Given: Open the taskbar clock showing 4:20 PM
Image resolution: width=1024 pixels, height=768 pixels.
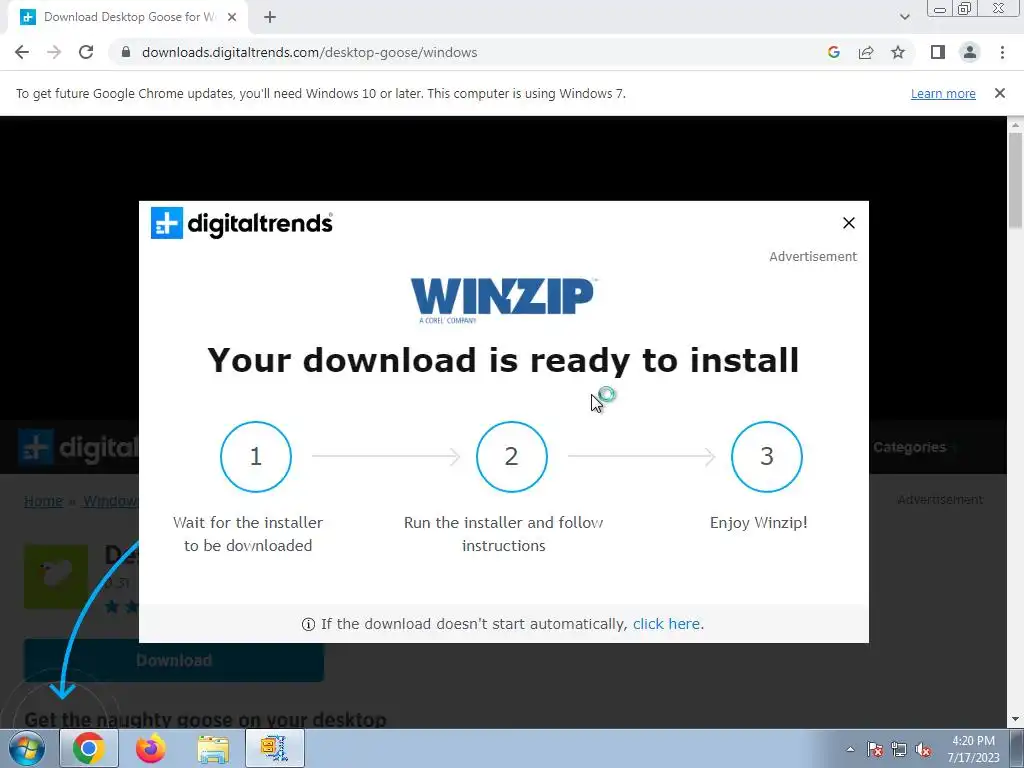Looking at the screenshot, I should [x=973, y=749].
